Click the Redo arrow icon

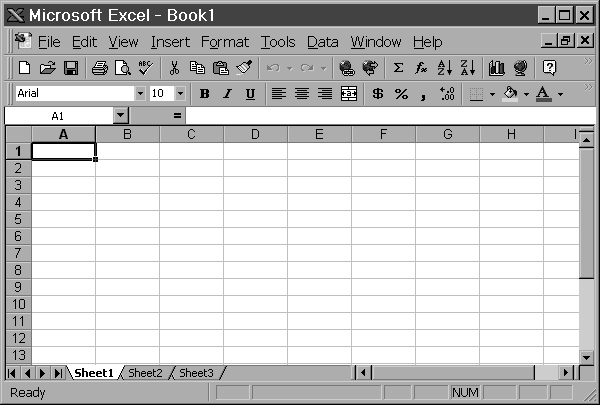pos(307,68)
